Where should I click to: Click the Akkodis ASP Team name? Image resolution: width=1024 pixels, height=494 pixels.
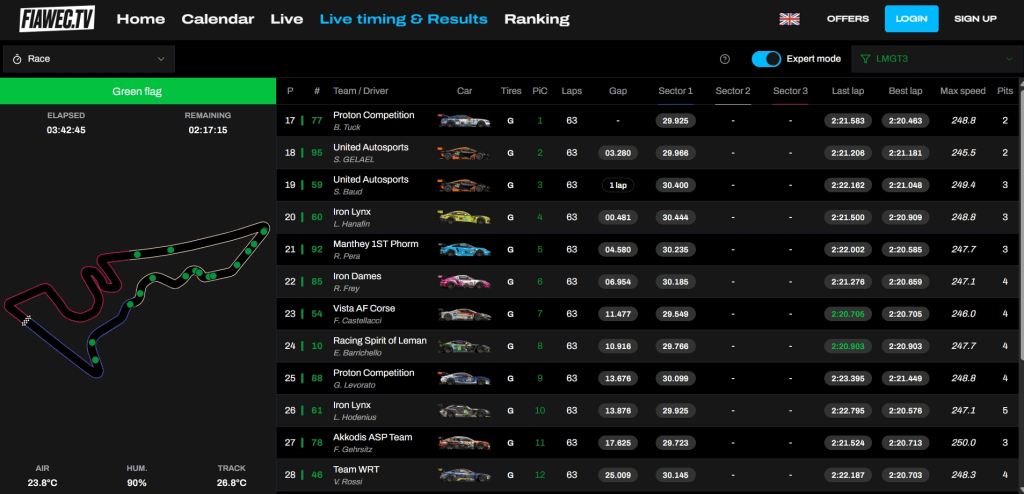[x=372, y=437]
